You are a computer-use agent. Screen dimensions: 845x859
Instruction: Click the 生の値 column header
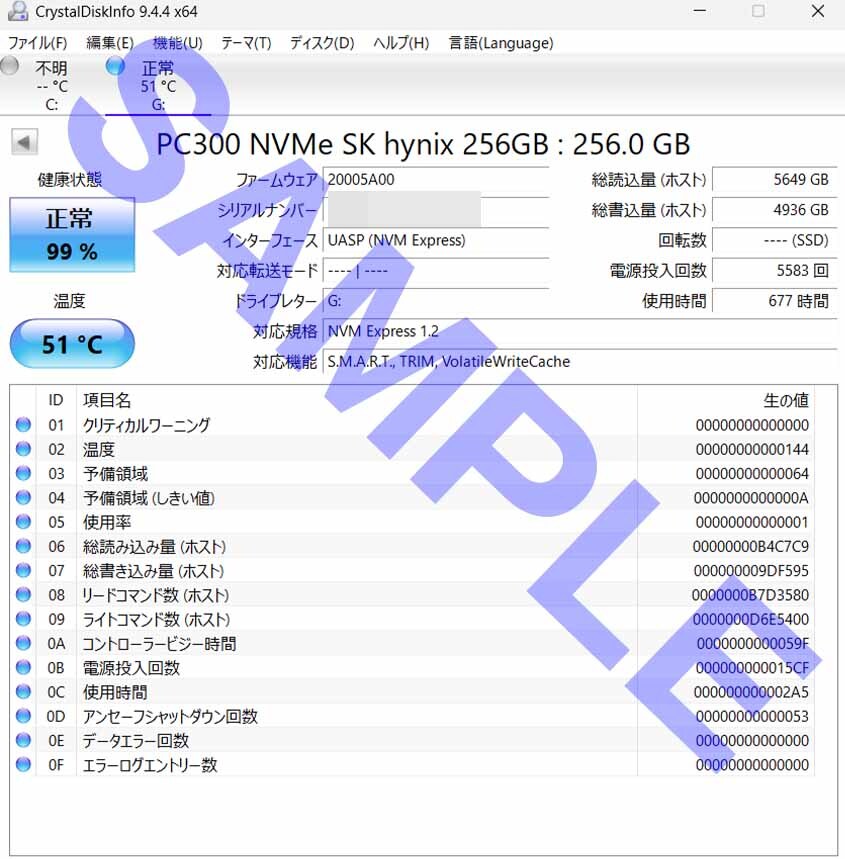tap(786, 400)
